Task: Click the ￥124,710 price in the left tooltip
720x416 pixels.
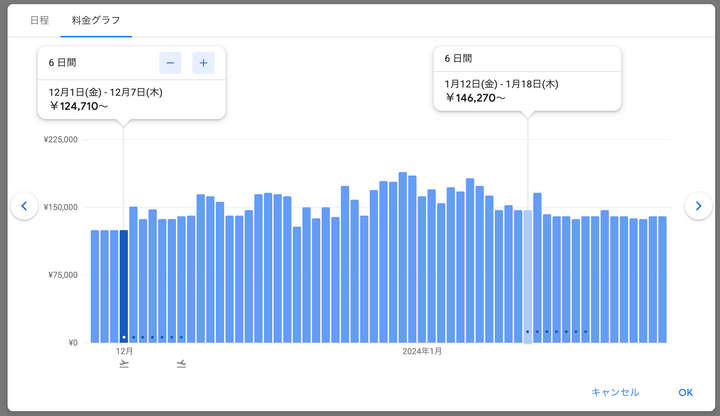Action: click(x=78, y=105)
